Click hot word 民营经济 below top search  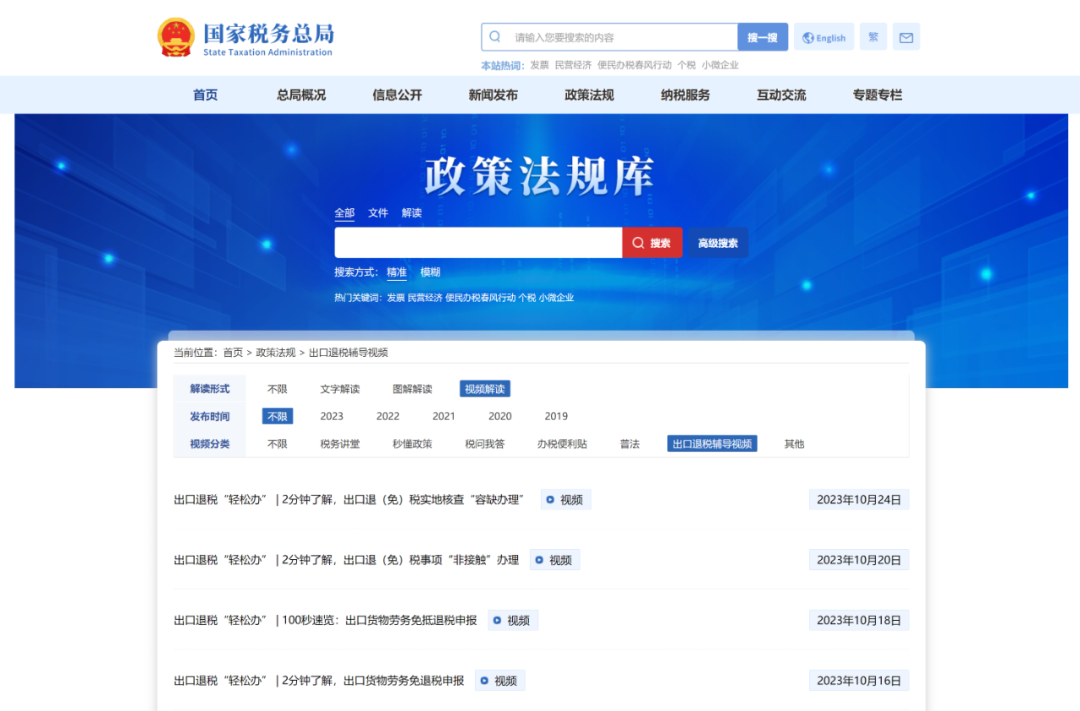pyautogui.click(x=573, y=65)
